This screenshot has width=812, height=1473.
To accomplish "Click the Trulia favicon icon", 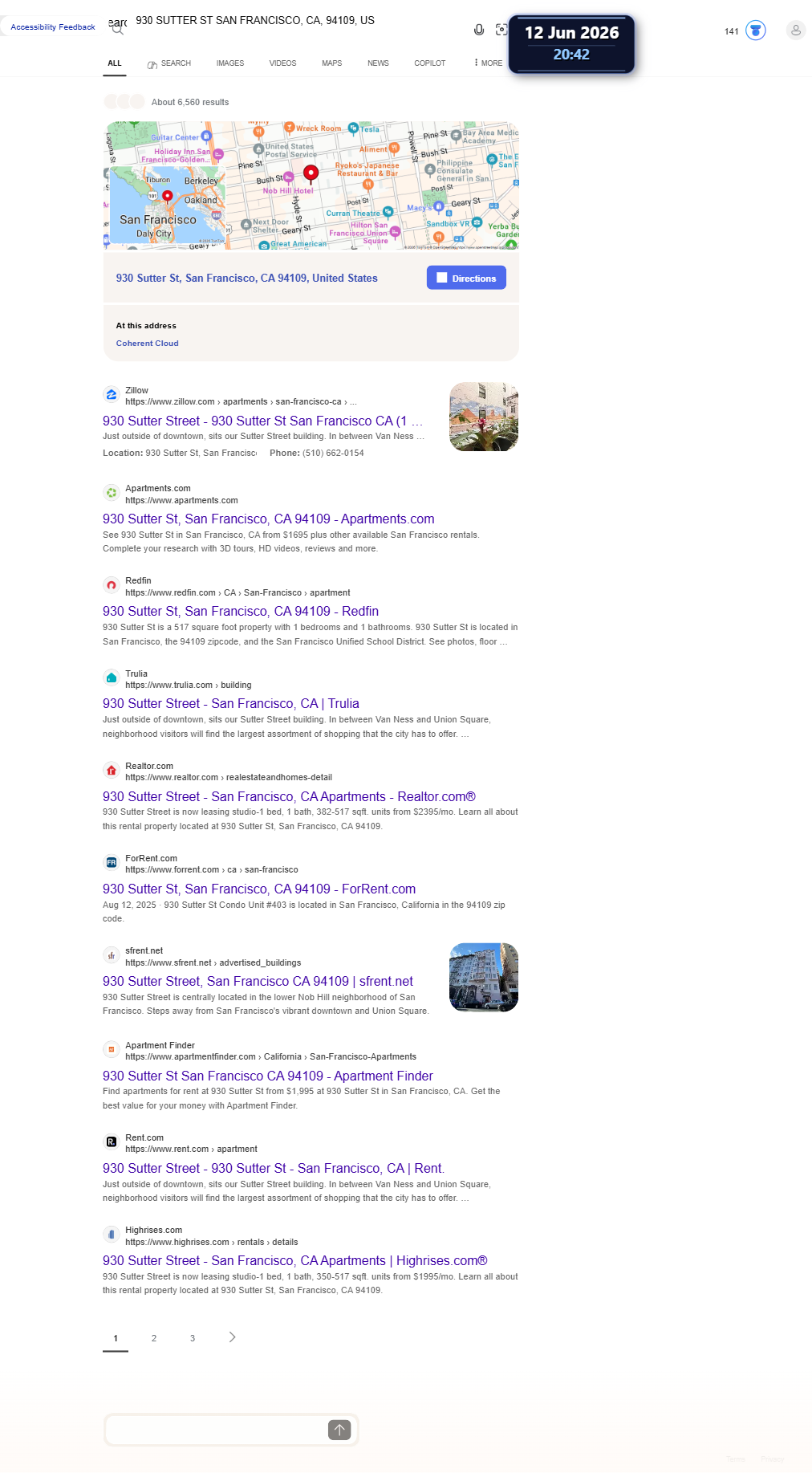I will coord(112,678).
